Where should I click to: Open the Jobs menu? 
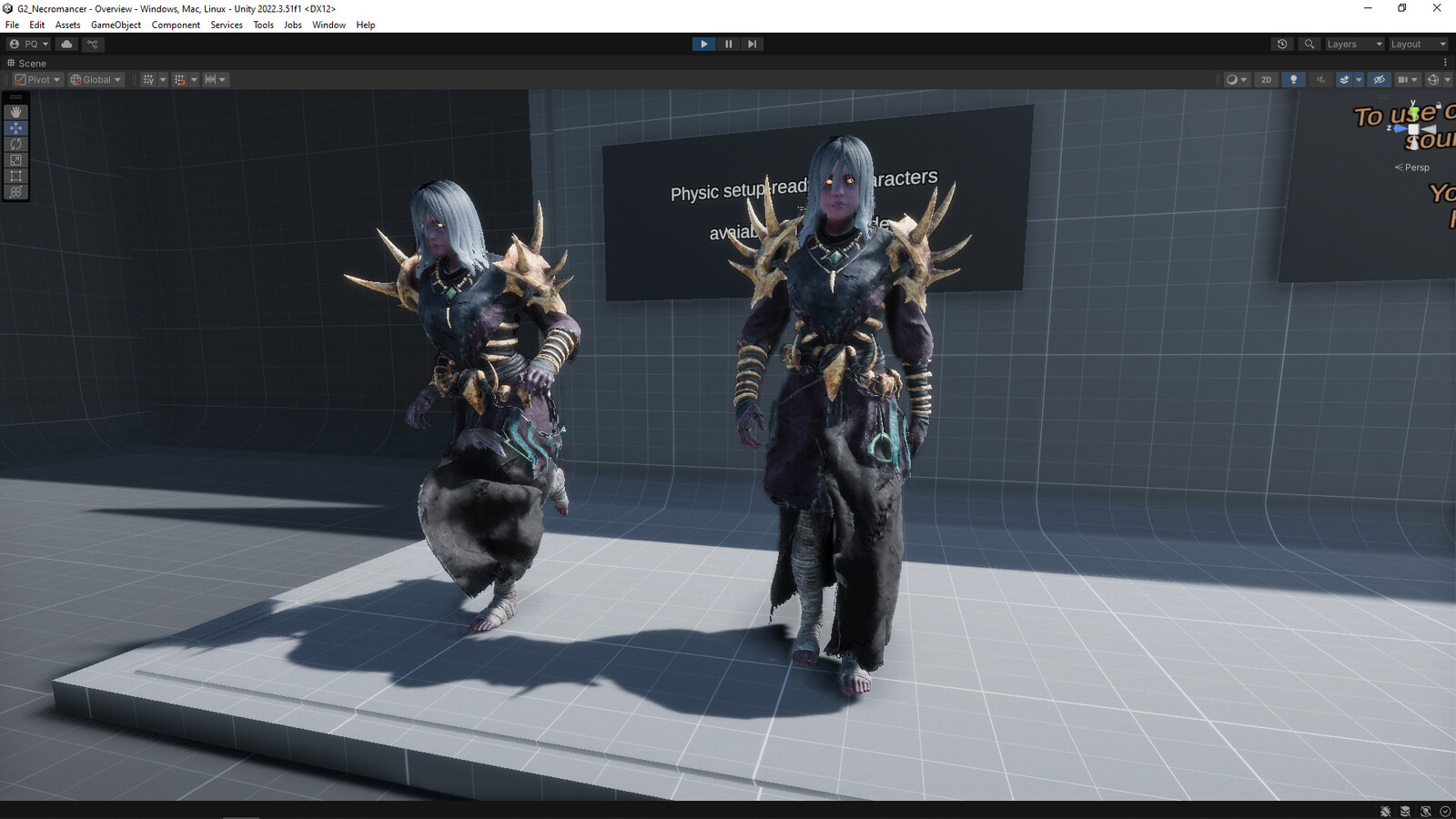click(x=293, y=25)
